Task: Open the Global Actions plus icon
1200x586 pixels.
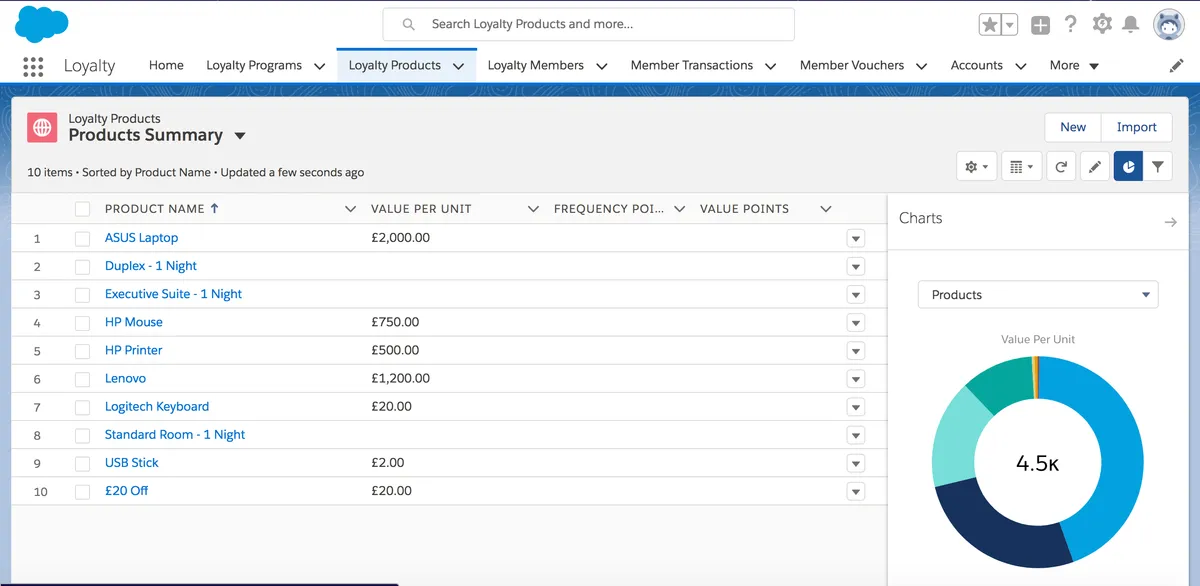Action: point(1040,25)
